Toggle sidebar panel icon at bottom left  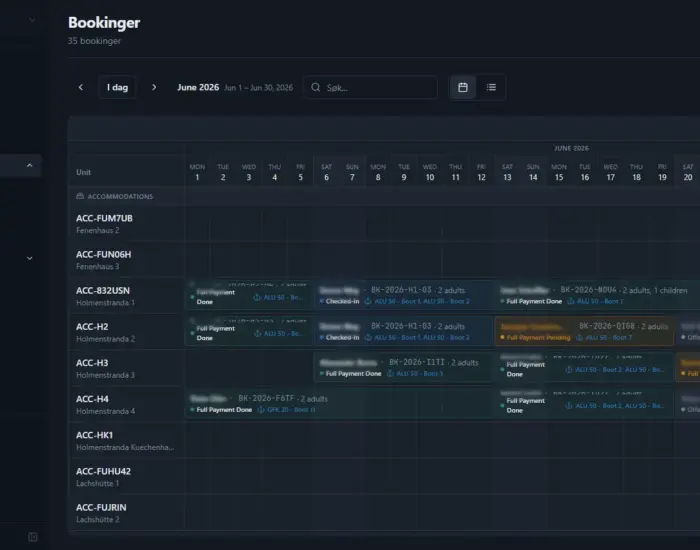tap(33, 537)
